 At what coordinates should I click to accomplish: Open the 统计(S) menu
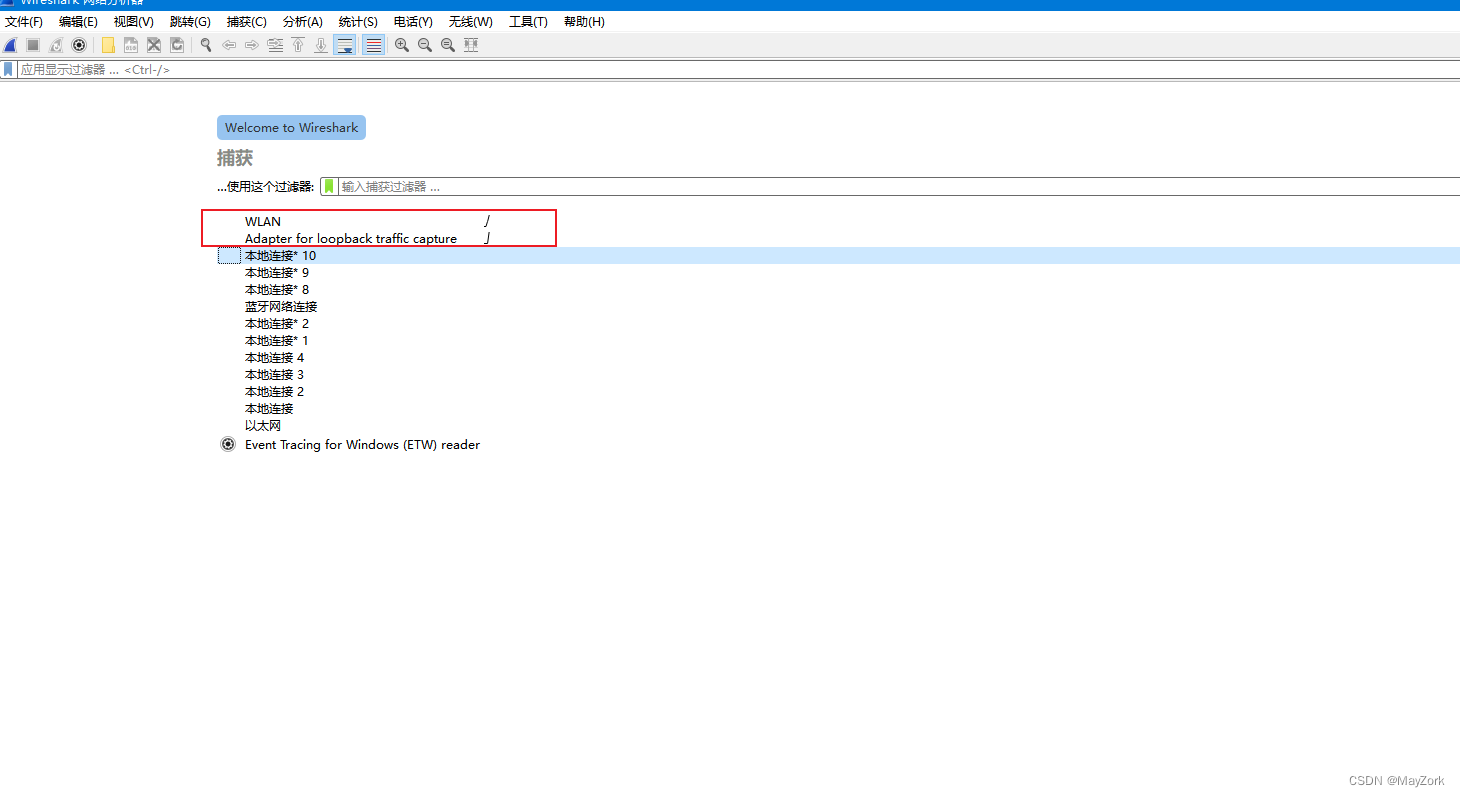pos(358,22)
